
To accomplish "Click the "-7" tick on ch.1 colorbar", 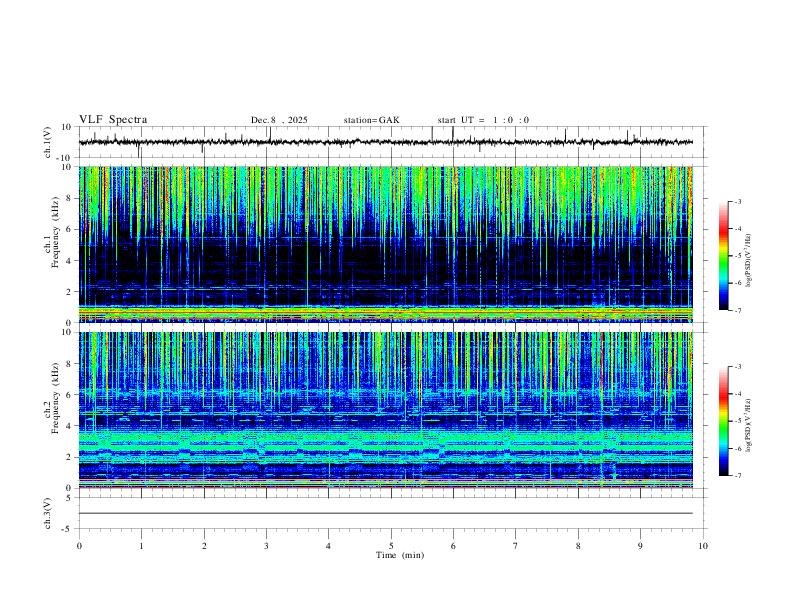I will click(738, 311).
